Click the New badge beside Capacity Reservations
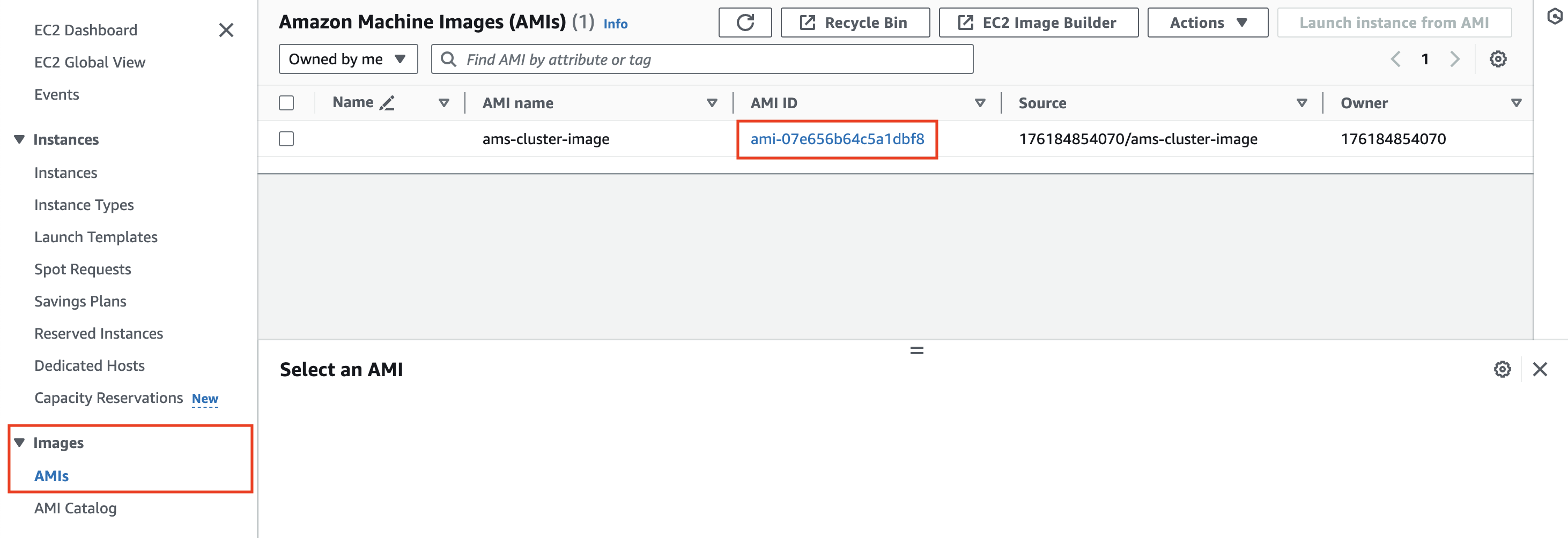1568x538 pixels. (204, 399)
